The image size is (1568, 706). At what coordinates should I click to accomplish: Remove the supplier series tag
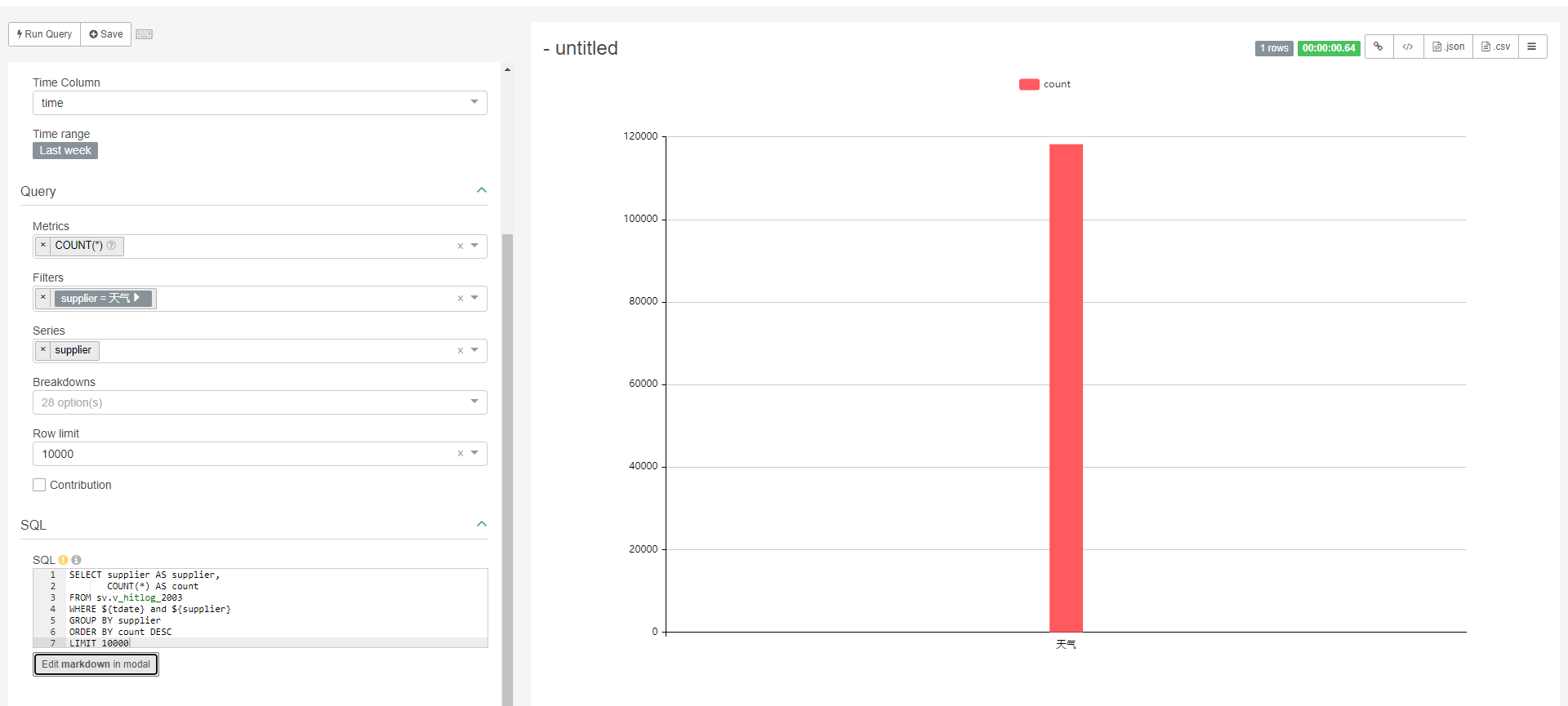(43, 350)
